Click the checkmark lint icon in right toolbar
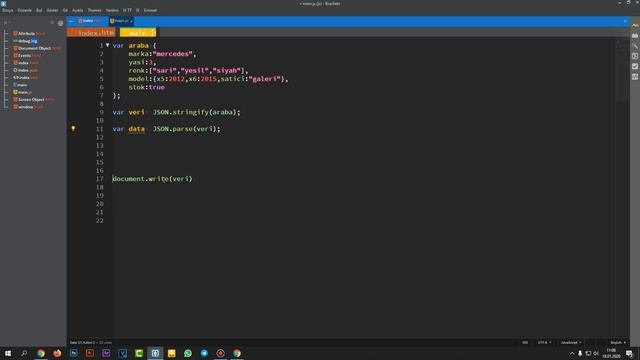Viewport: 640px width, 360px height. pyautogui.click(x=635, y=67)
